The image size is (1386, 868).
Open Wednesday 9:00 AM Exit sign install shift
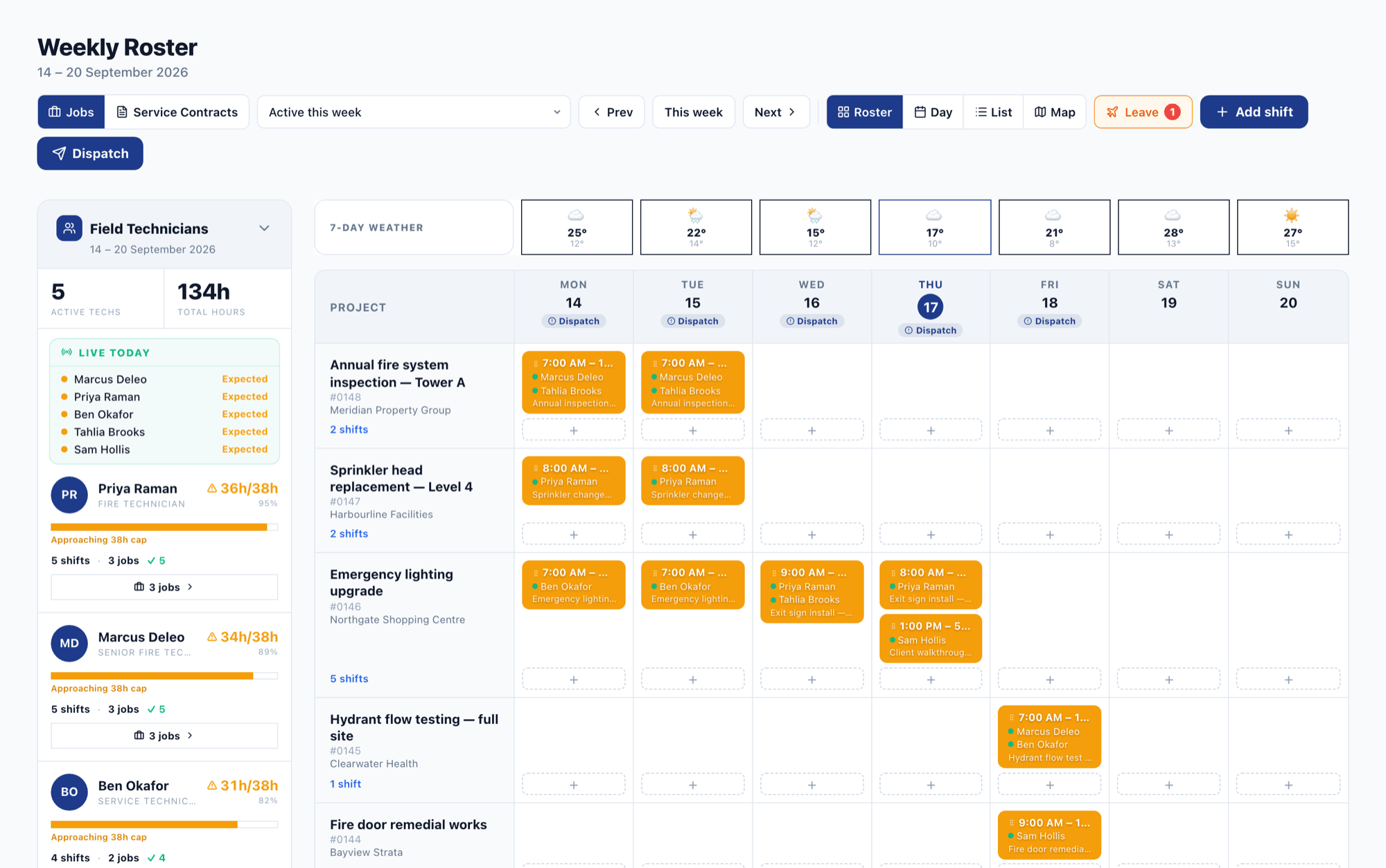[x=812, y=592]
